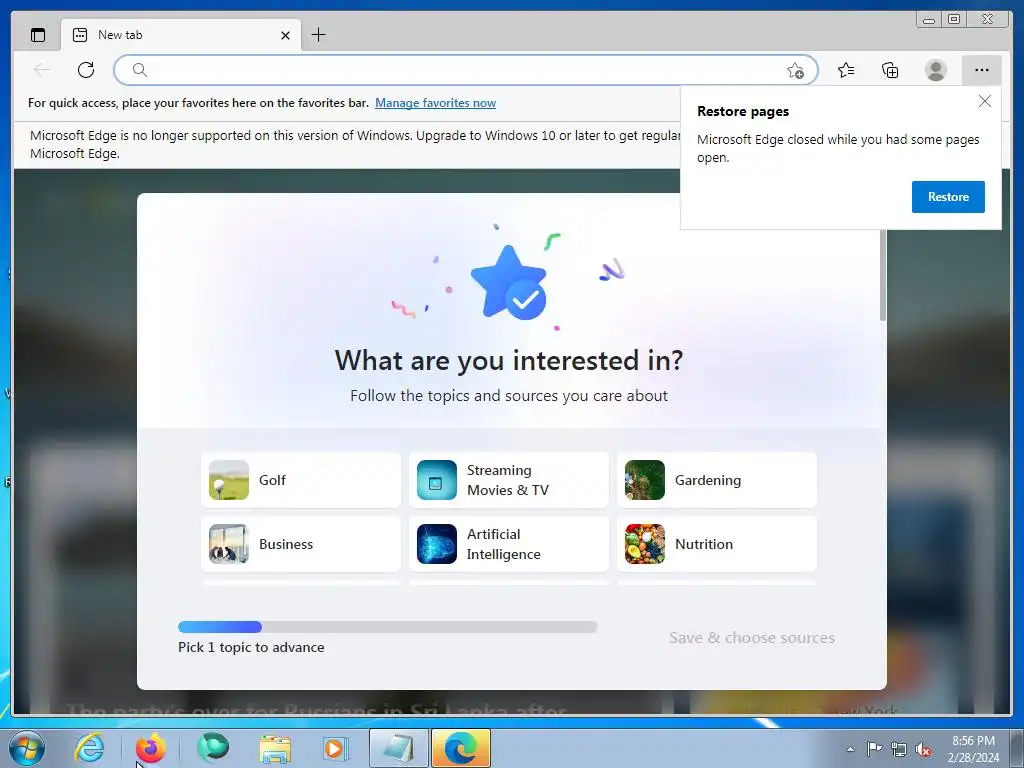The image size is (1024, 768).
Task: Open the profile account icon
Action: click(936, 70)
